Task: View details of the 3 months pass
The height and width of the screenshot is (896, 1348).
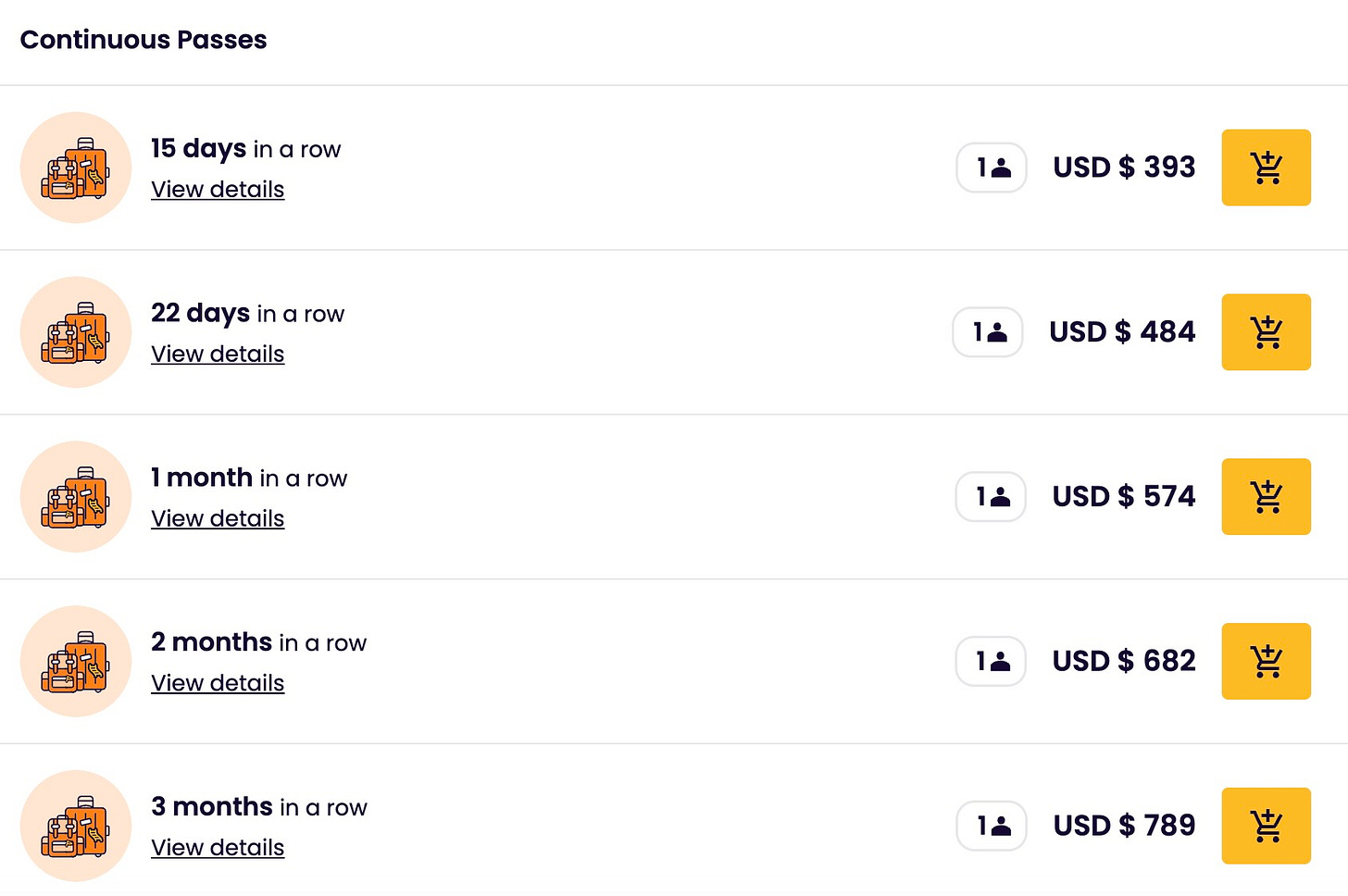Action: coord(218,848)
